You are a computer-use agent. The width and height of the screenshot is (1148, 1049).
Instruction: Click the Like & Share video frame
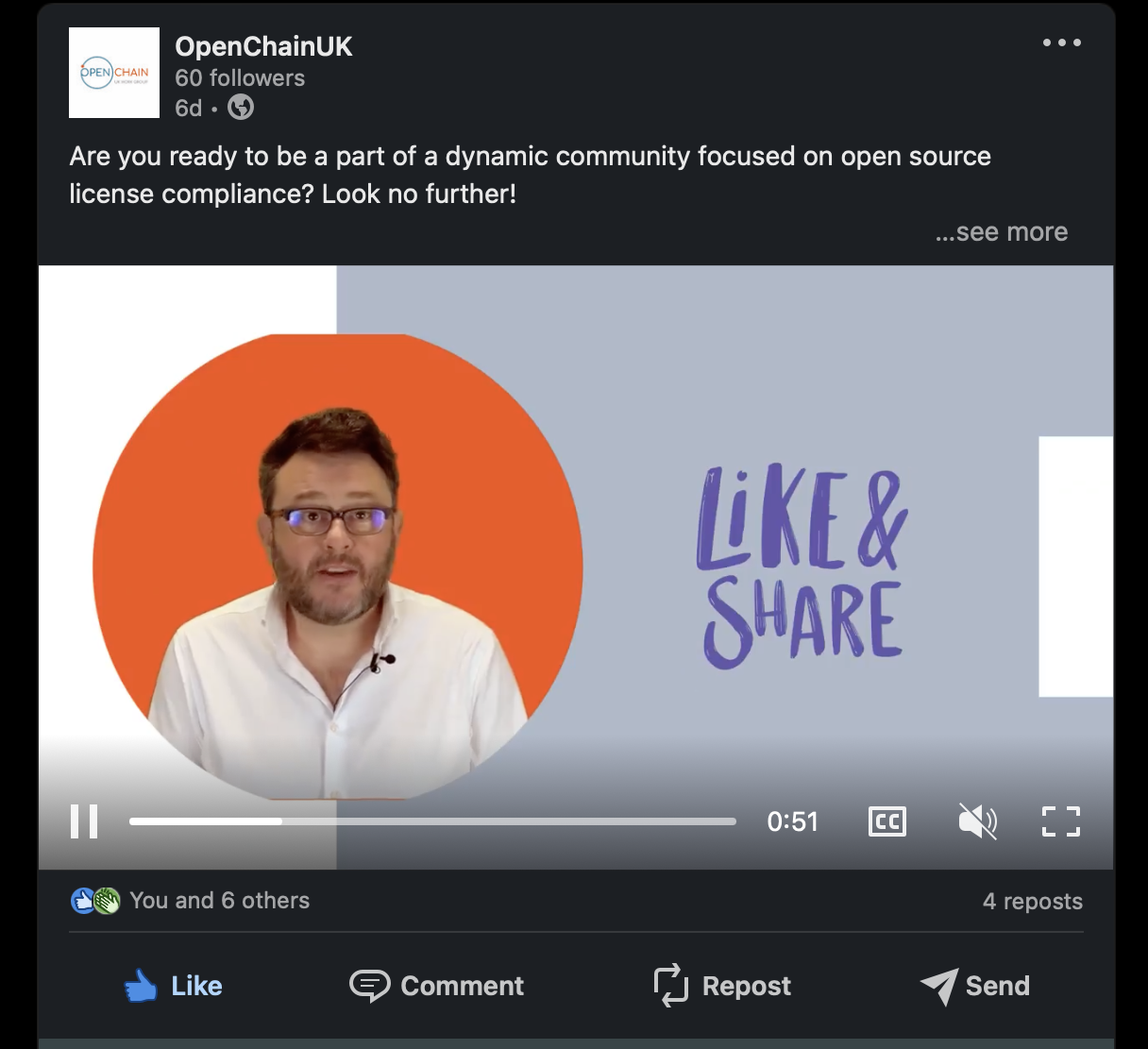coord(576,567)
